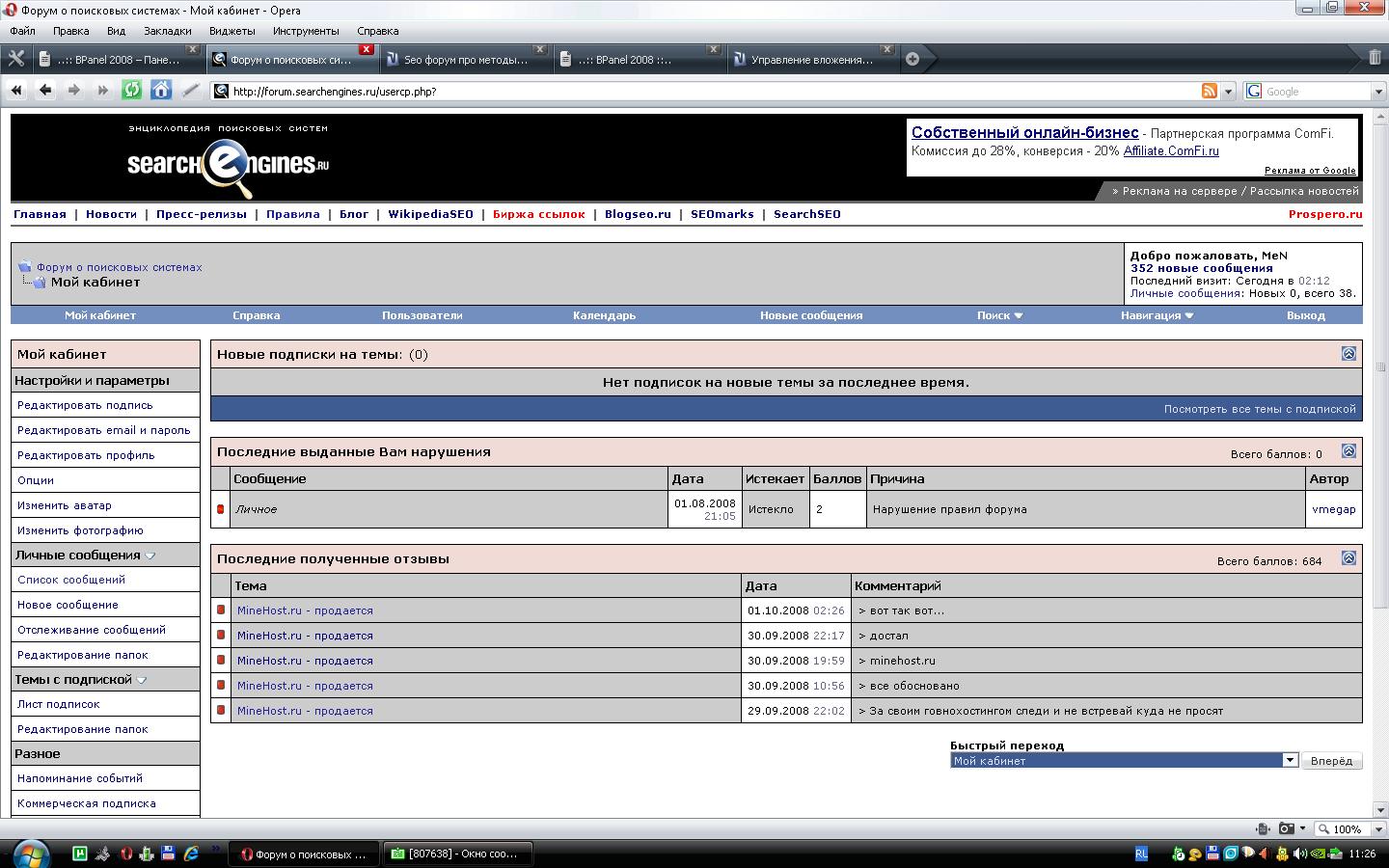This screenshot has height=868, width=1389.
Task: Open the Изменить аватар link
Action: click(x=65, y=505)
